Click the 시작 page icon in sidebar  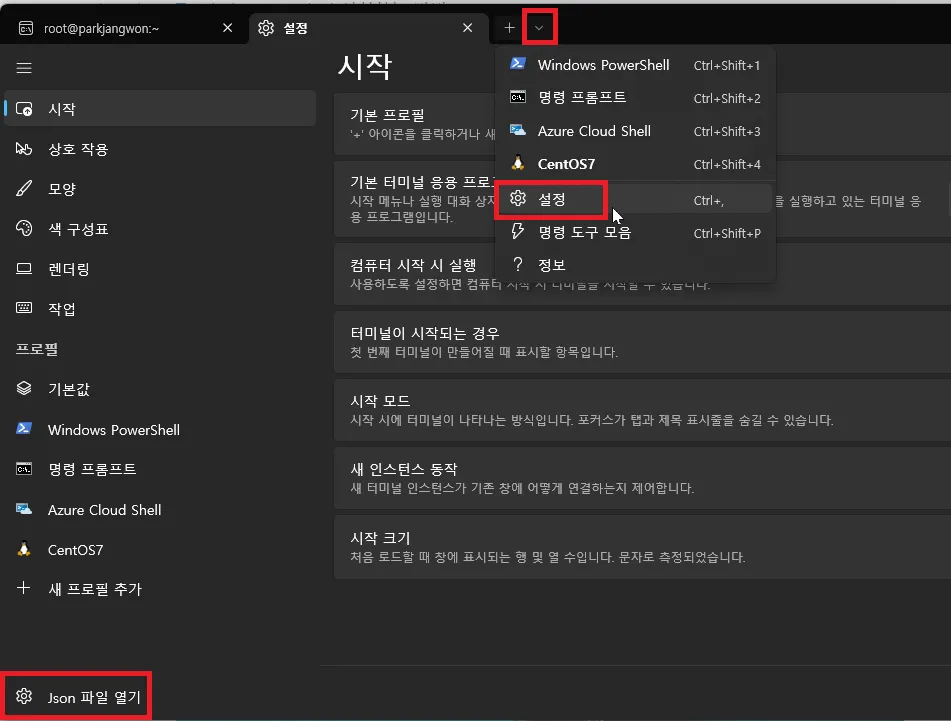tap(24, 109)
